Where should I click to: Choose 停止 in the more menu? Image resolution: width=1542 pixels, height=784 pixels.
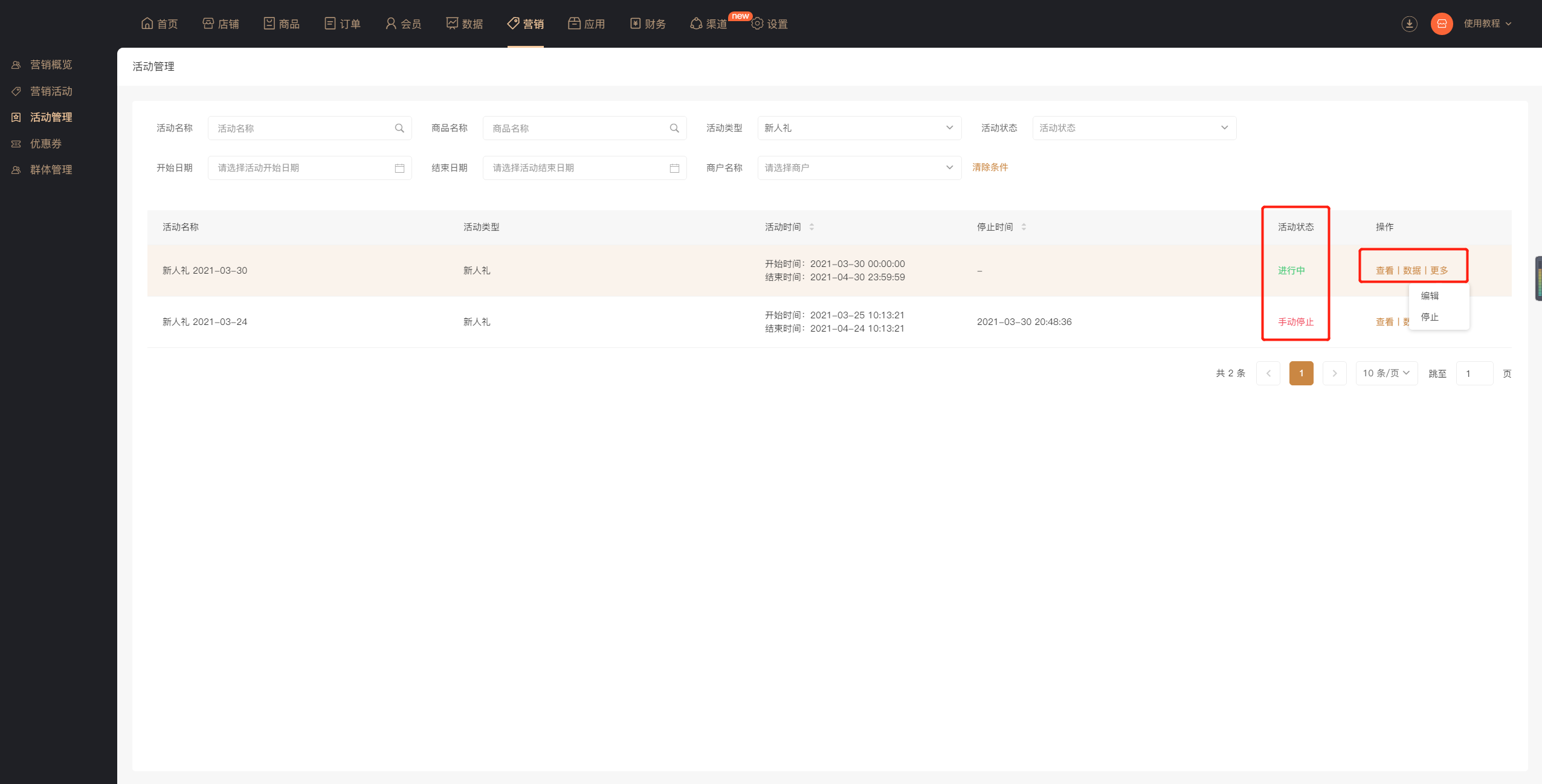click(1430, 317)
